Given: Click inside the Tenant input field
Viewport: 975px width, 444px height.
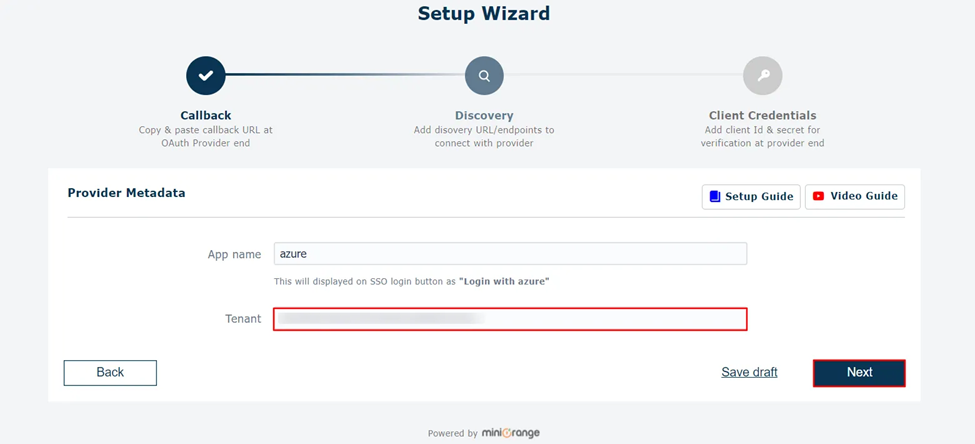Looking at the screenshot, I should point(510,319).
